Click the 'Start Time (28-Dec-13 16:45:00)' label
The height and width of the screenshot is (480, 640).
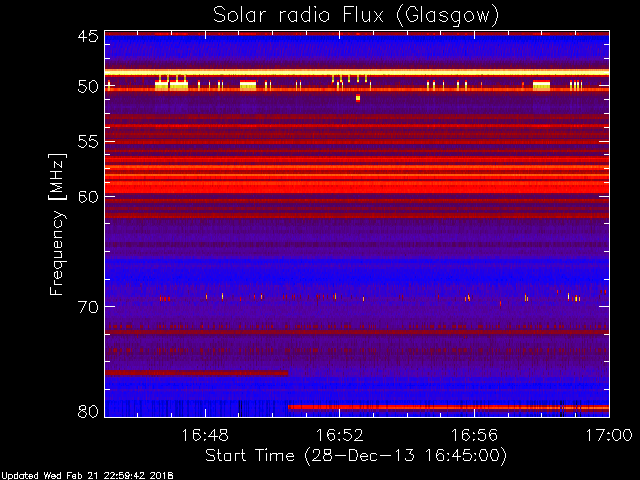coord(356,455)
